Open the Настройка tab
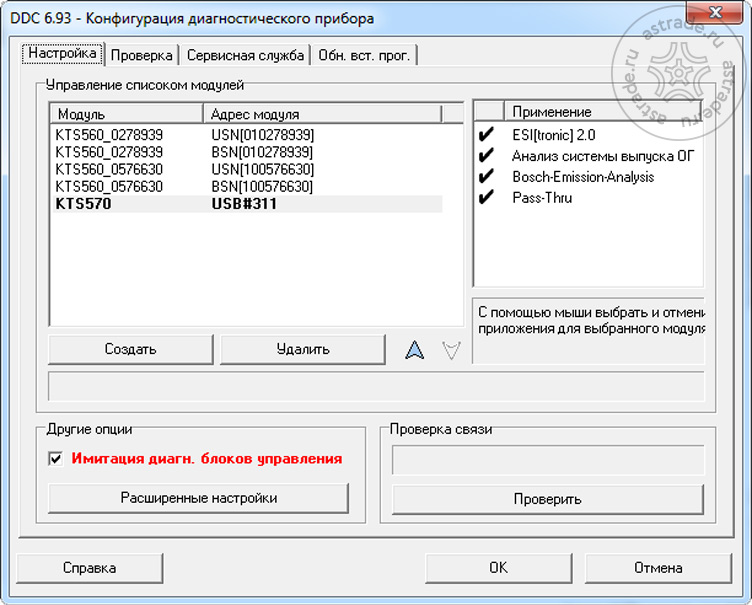The width and height of the screenshot is (752, 605). point(62,53)
